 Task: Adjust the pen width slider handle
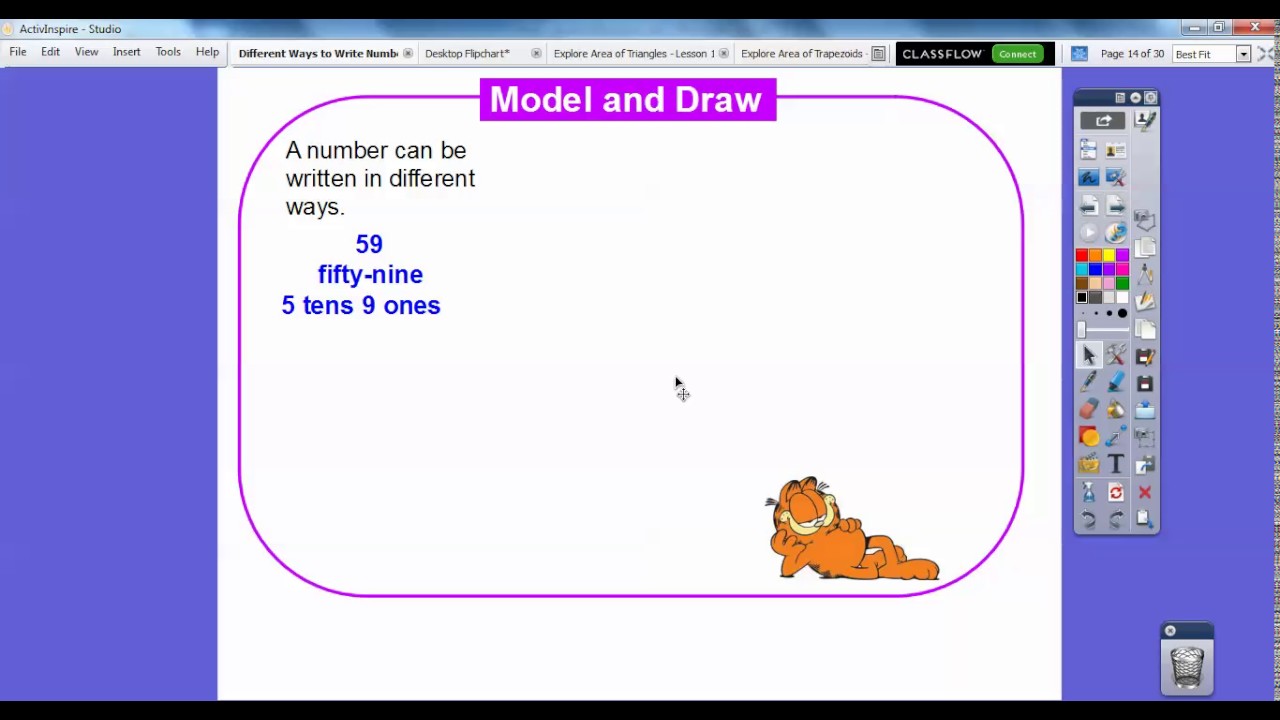tap(1081, 330)
